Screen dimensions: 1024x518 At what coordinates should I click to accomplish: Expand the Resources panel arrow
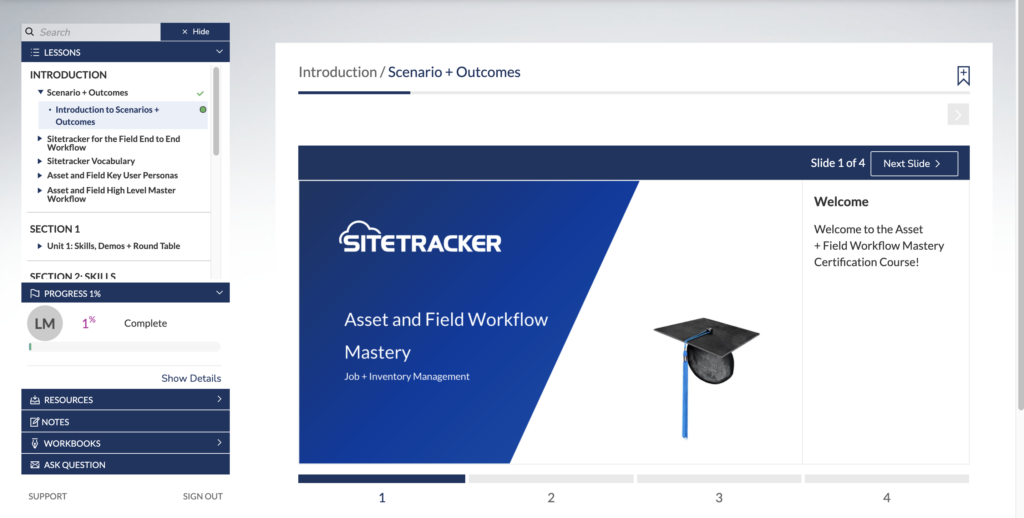(x=219, y=399)
